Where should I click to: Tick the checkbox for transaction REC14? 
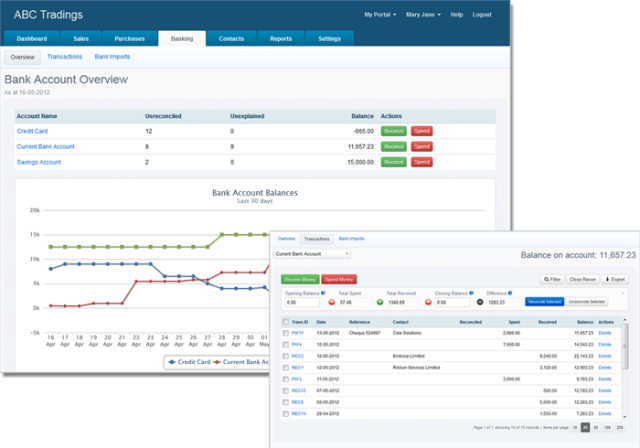pyautogui.click(x=286, y=414)
